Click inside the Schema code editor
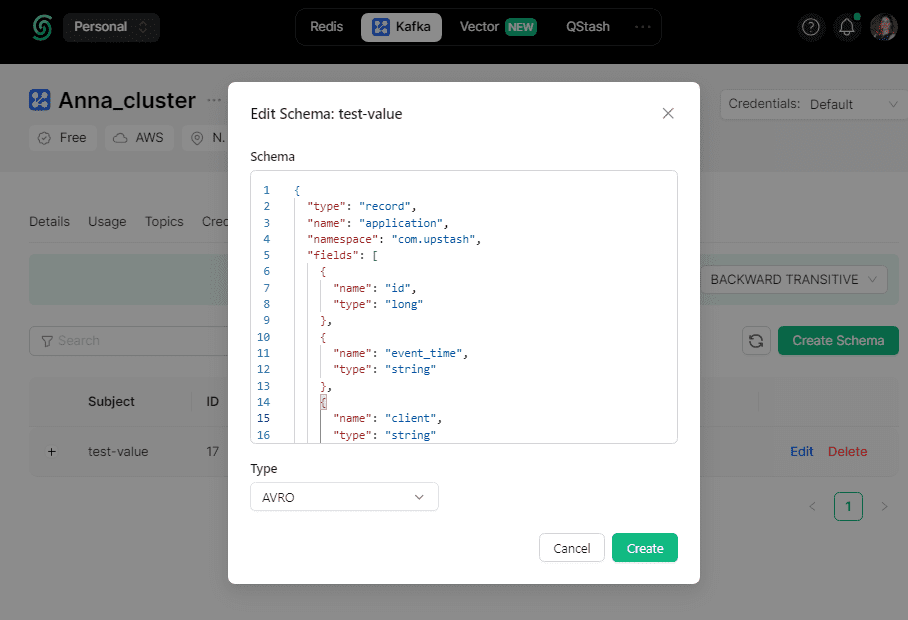This screenshot has width=908, height=620. pyautogui.click(x=464, y=307)
